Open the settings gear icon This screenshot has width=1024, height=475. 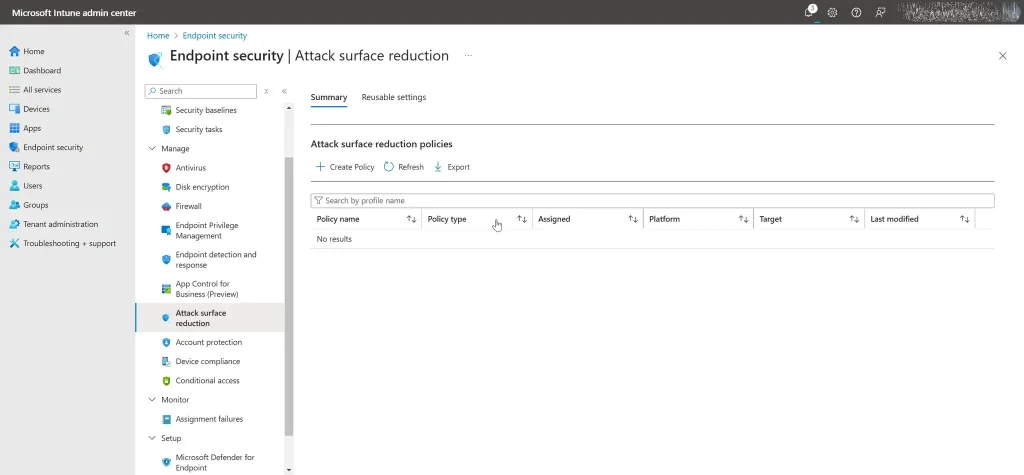click(x=832, y=12)
